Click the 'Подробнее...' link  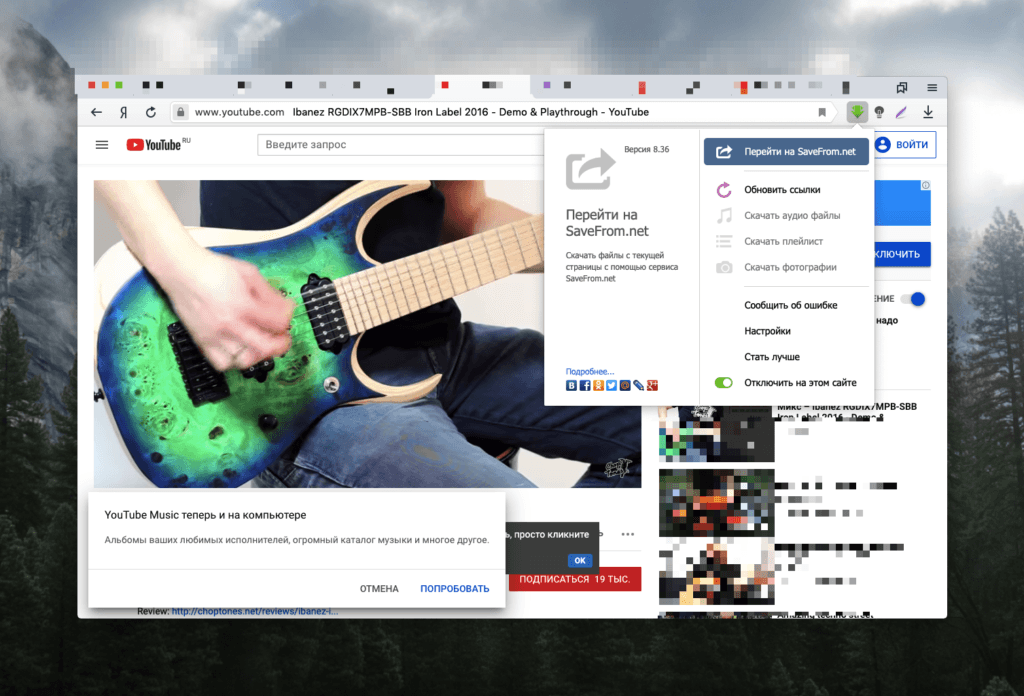[590, 371]
